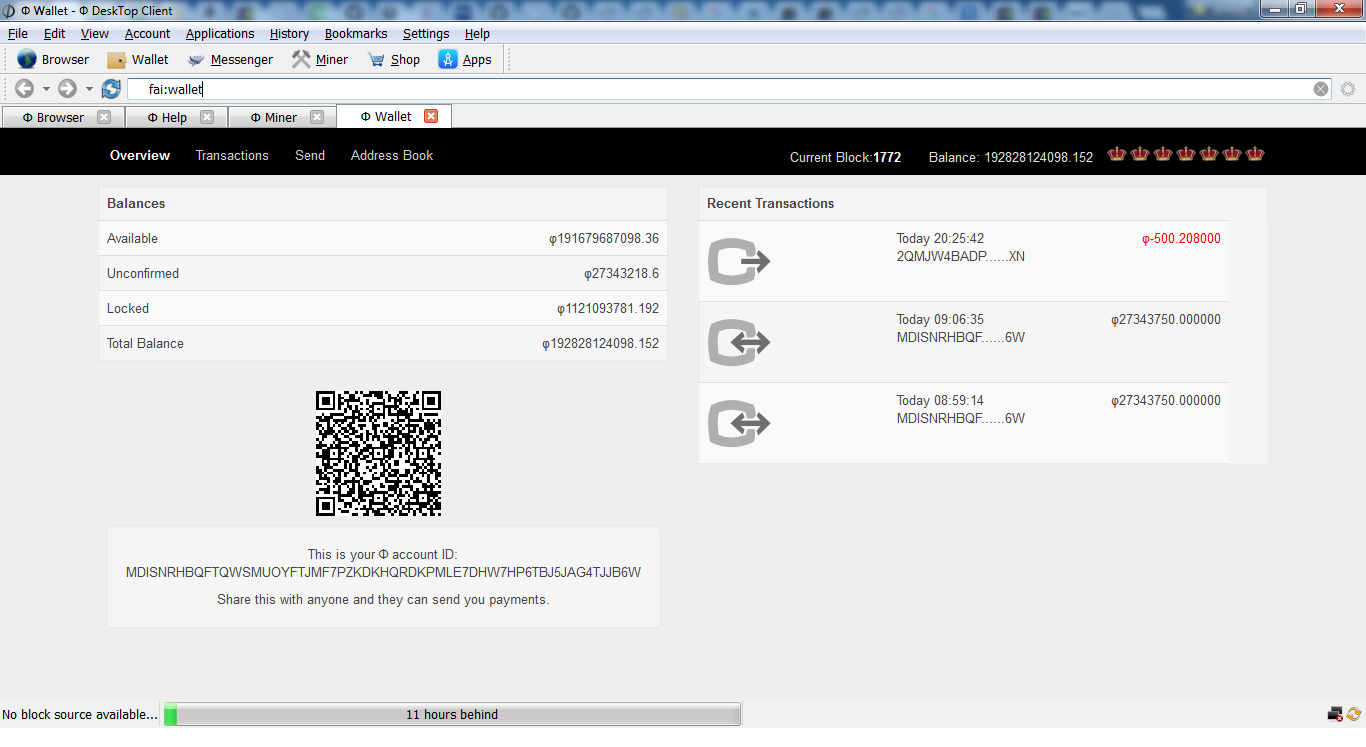This screenshot has width=1366, height=747.
Task: Click the Available balance value
Action: [604, 239]
